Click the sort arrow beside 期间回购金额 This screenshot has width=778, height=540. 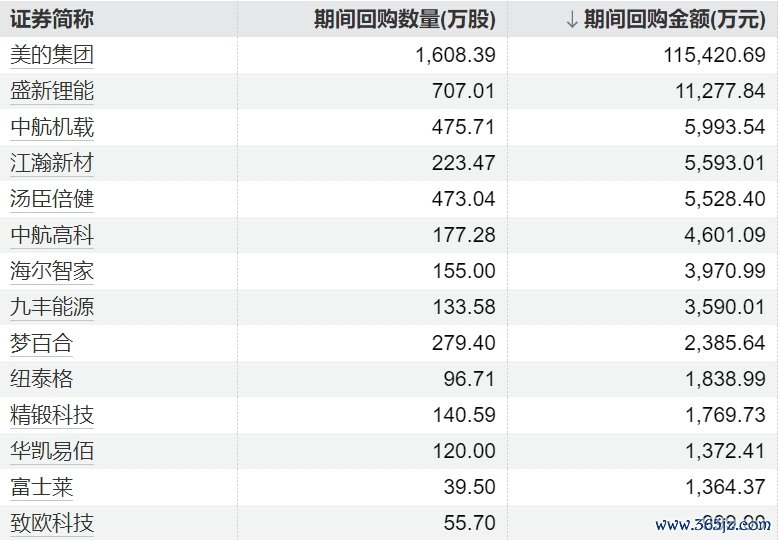pos(572,19)
